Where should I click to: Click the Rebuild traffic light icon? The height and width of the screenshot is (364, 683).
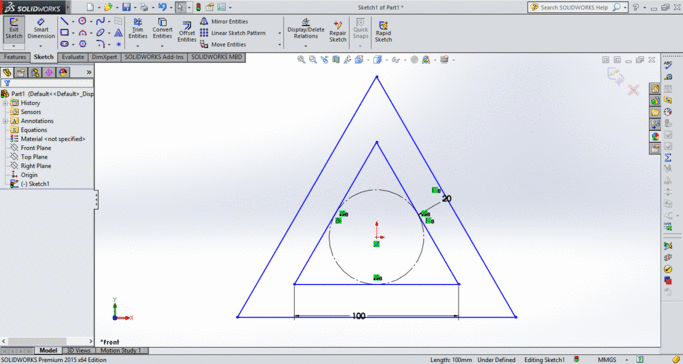tap(198, 7)
